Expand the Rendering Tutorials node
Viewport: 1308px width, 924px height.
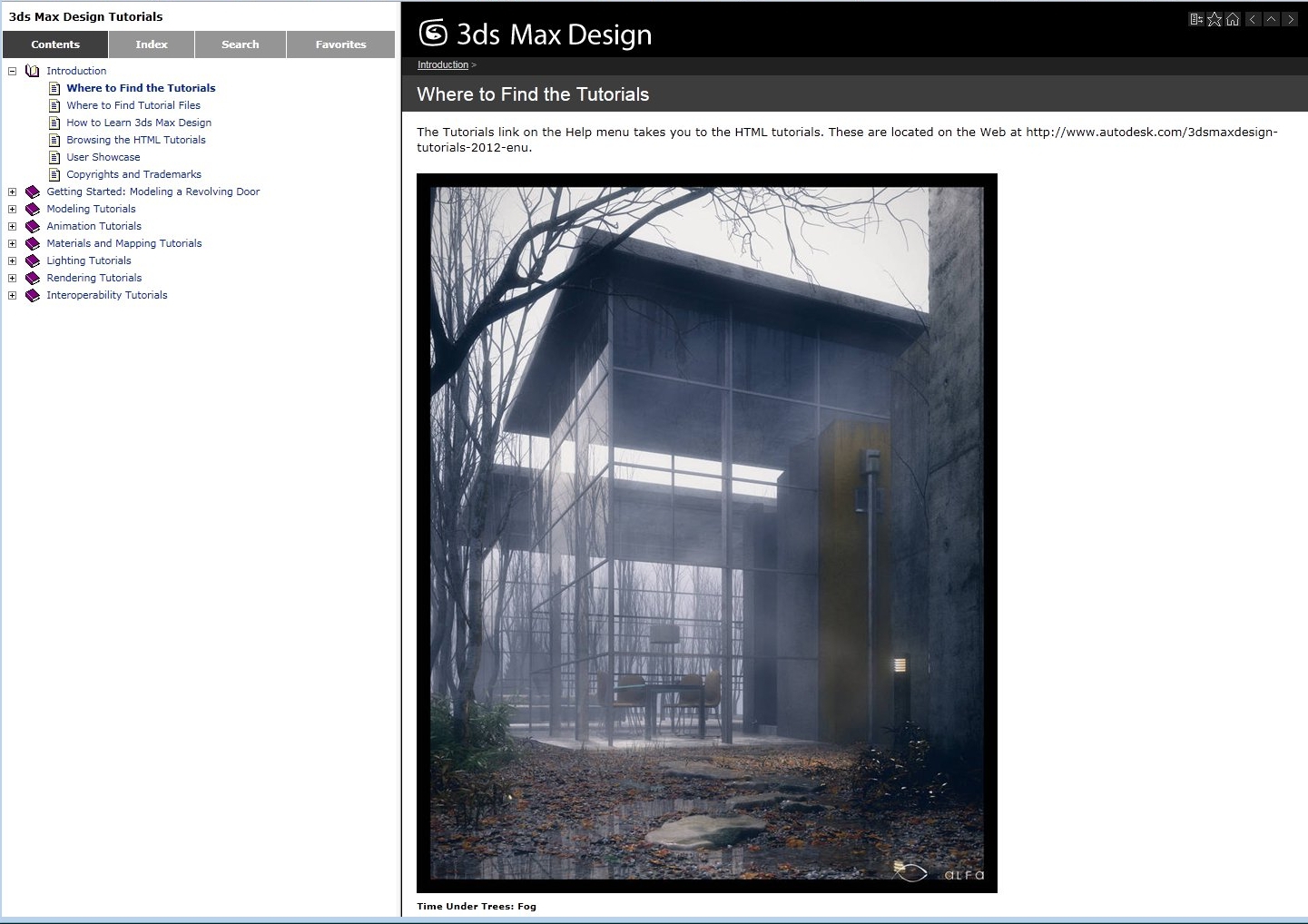click(12, 278)
